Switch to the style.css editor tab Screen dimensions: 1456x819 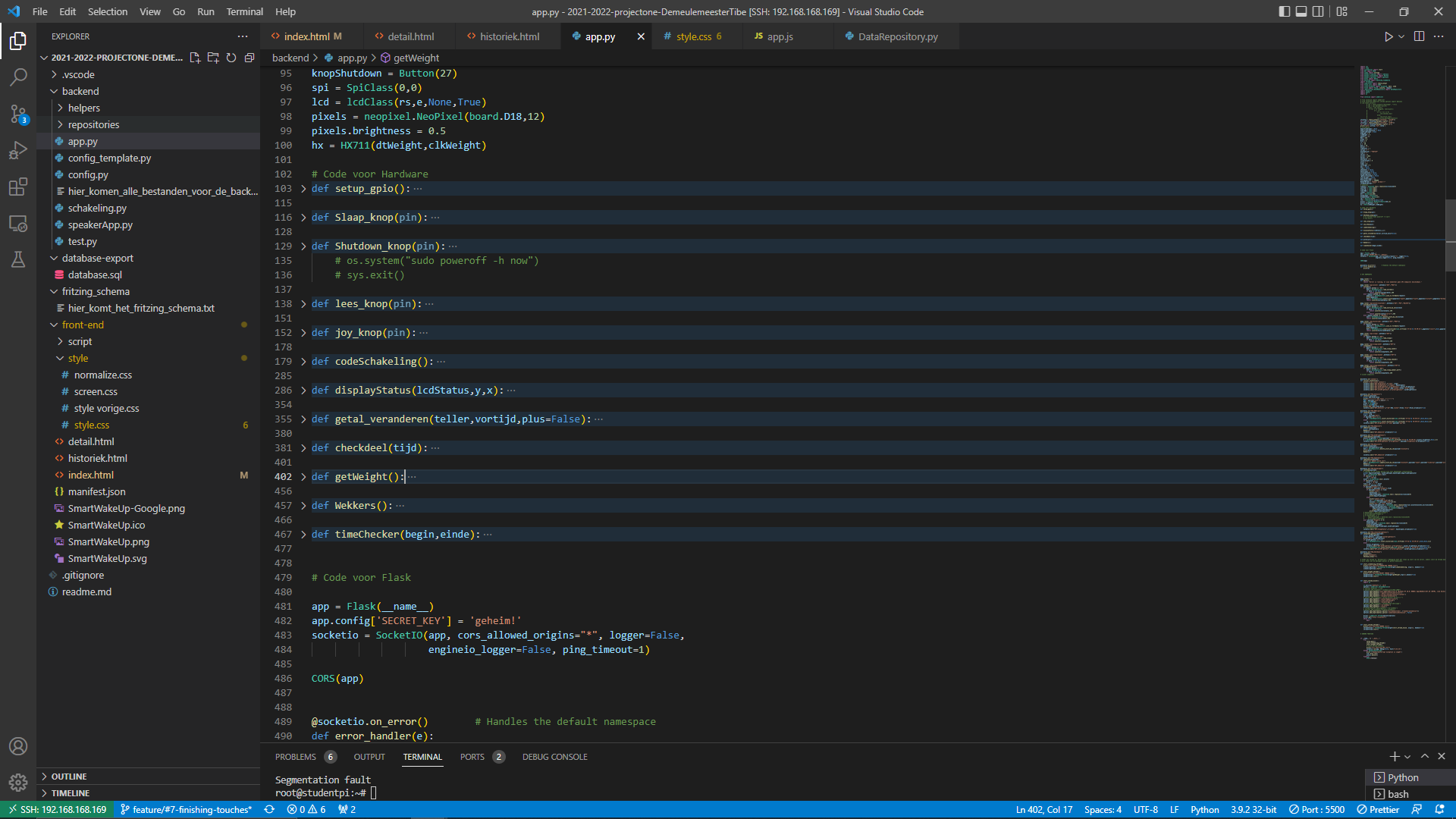(x=693, y=36)
